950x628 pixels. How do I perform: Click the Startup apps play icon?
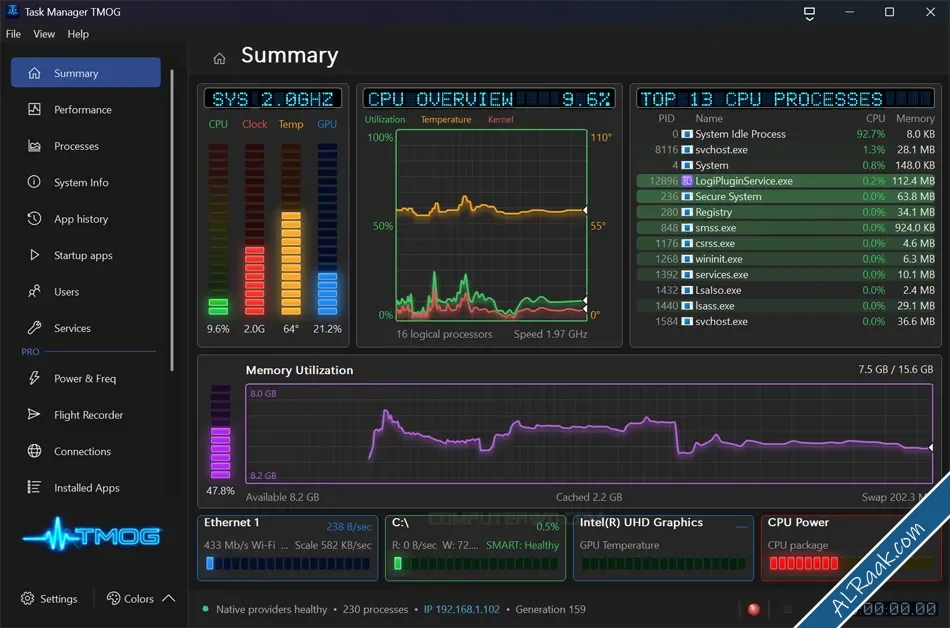35,255
